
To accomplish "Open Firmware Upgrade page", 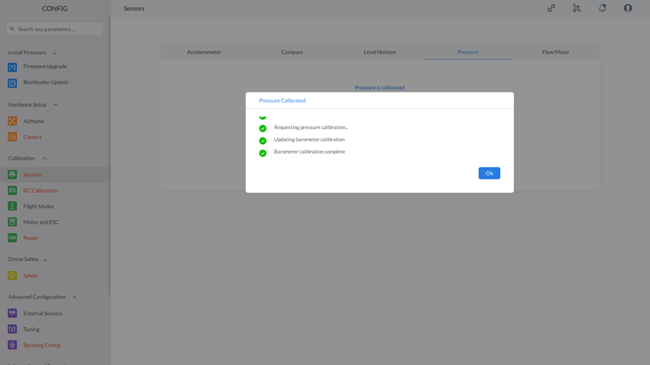I will [45, 66].
